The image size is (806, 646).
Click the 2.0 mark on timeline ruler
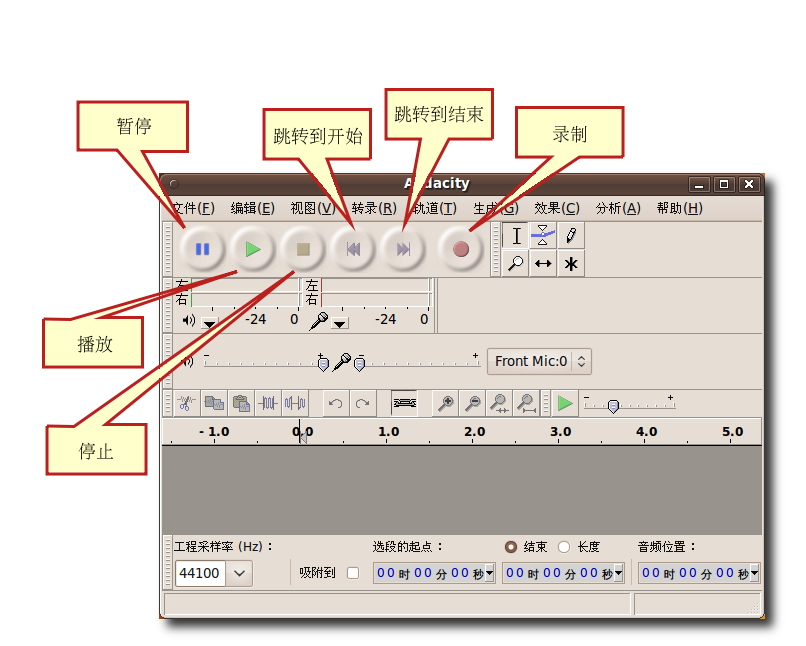(x=474, y=432)
